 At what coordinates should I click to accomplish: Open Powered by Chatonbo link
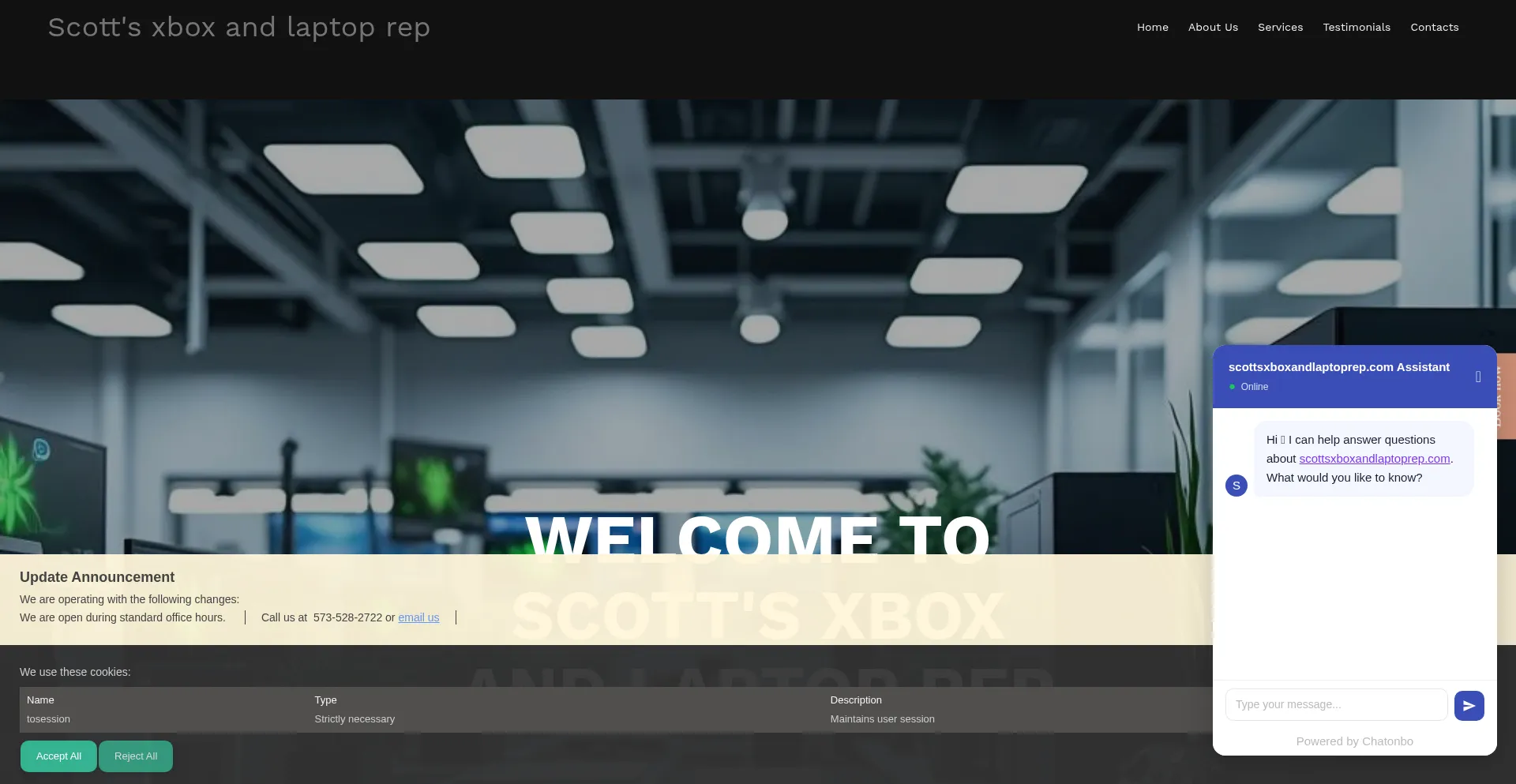tap(1354, 741)
